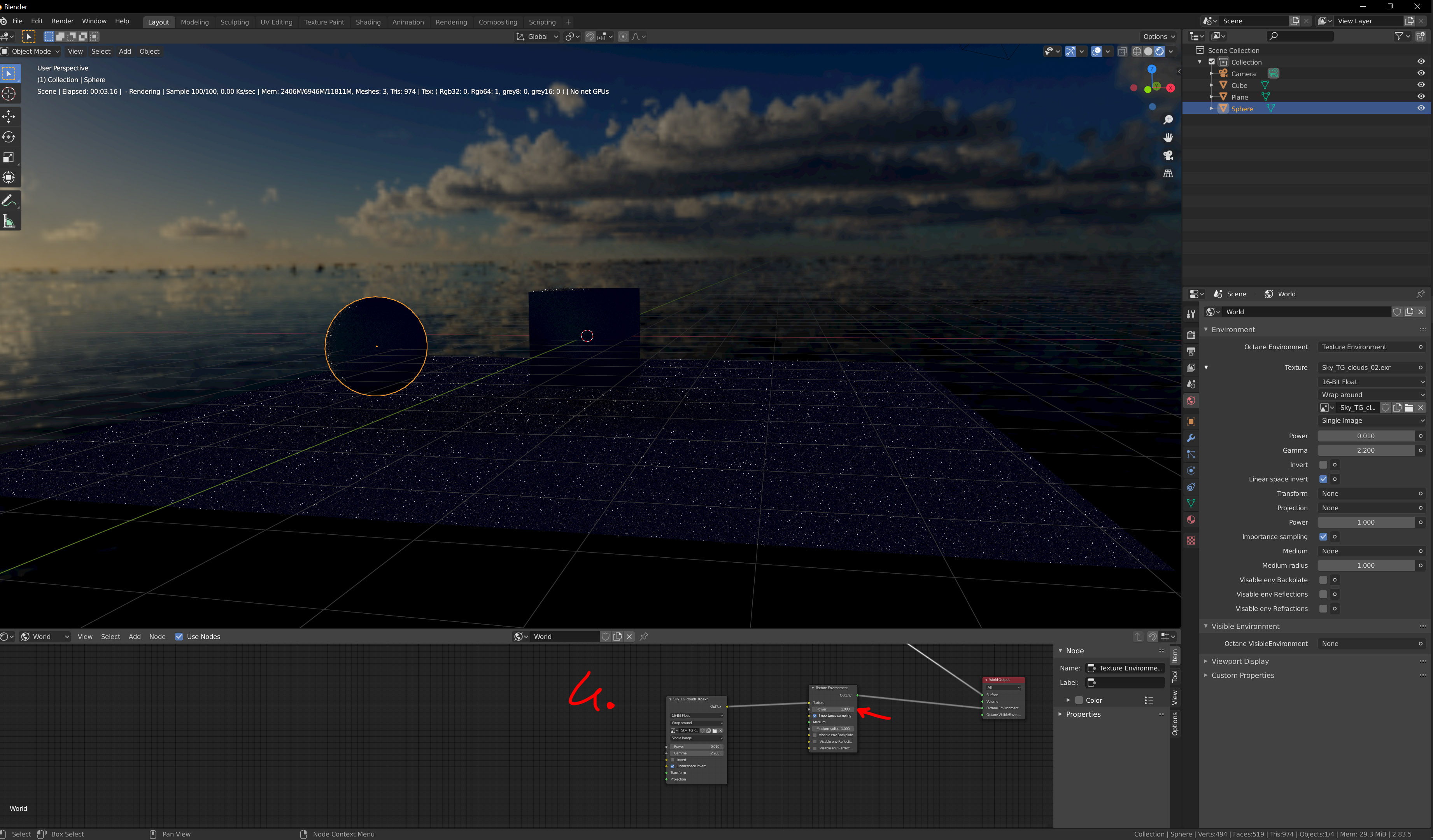Select the Move tool in the left toolbar
1433x840 pixels.
click(9, 117)
